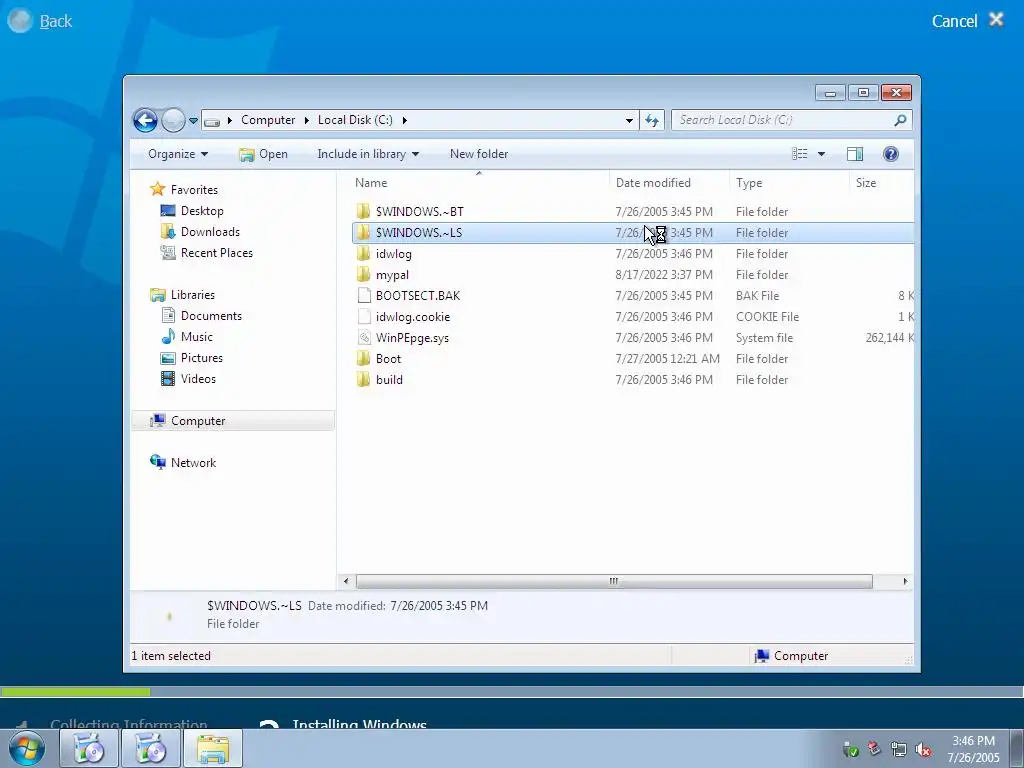The width and height of the screenshot is (1024, 768).
Task: Click the Back link in setup
Action: (56, 22)
